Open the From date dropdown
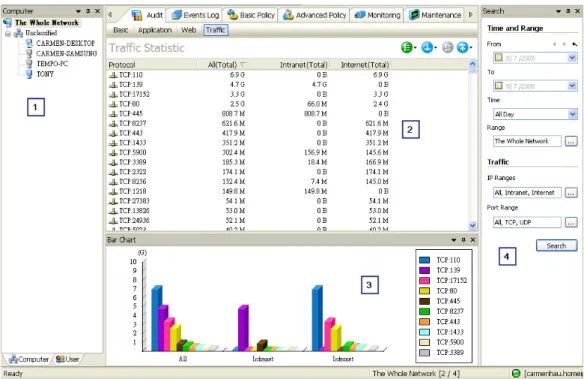This screenshot has width=584, height=379. [x=572, y=58]
